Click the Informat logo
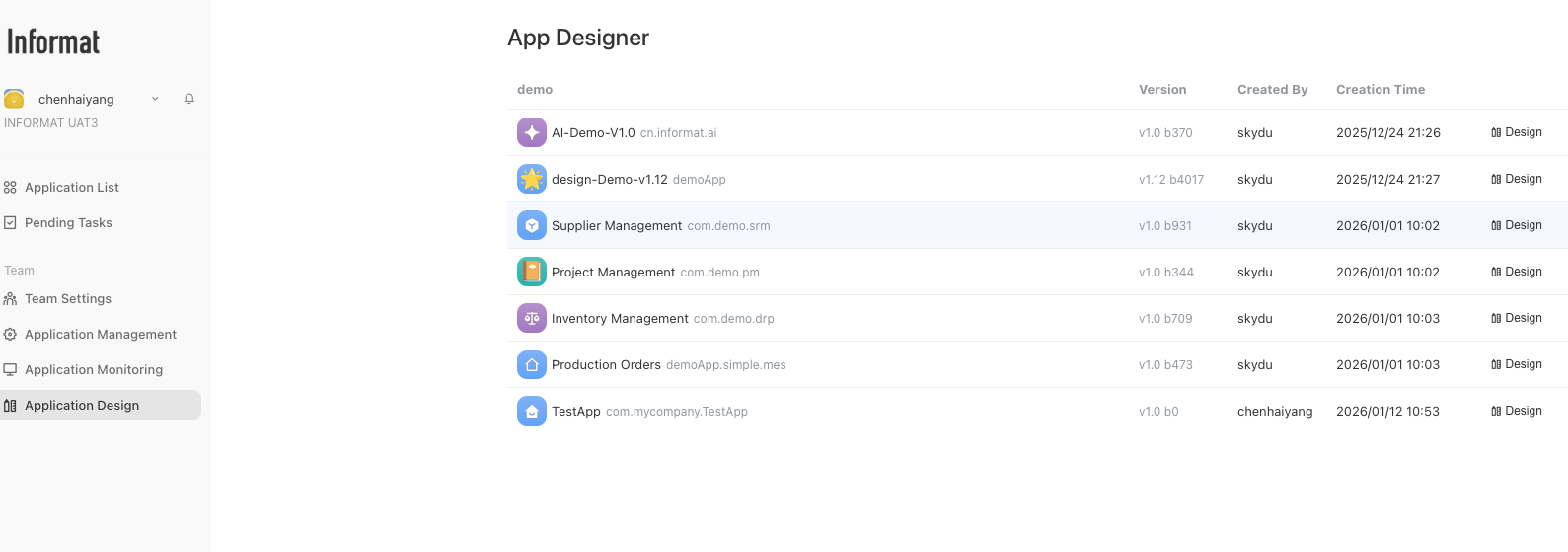The image size is (1568, 552). point(53,42)
